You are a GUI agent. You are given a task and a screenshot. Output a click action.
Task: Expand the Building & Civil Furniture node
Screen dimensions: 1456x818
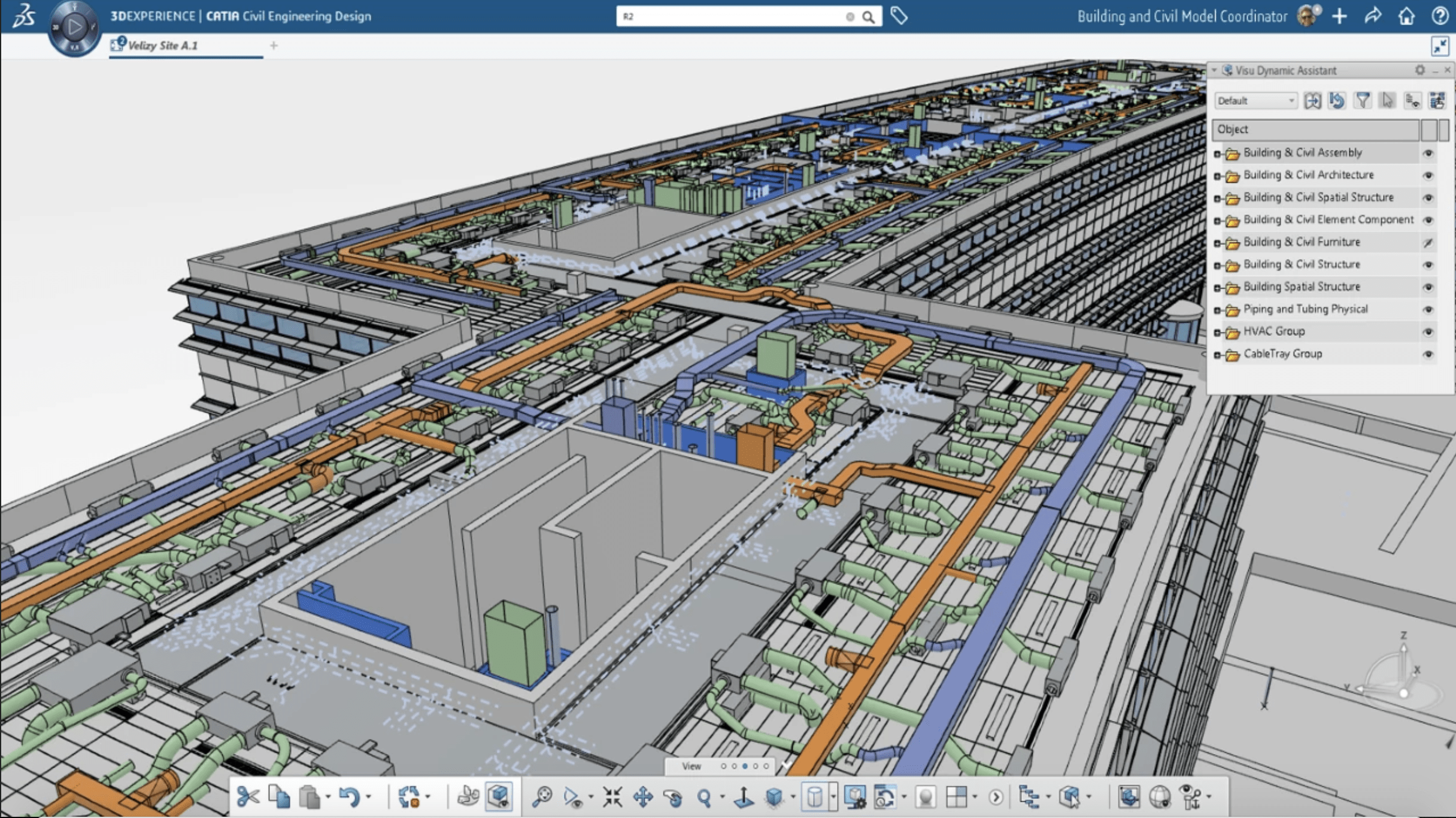1217,243
